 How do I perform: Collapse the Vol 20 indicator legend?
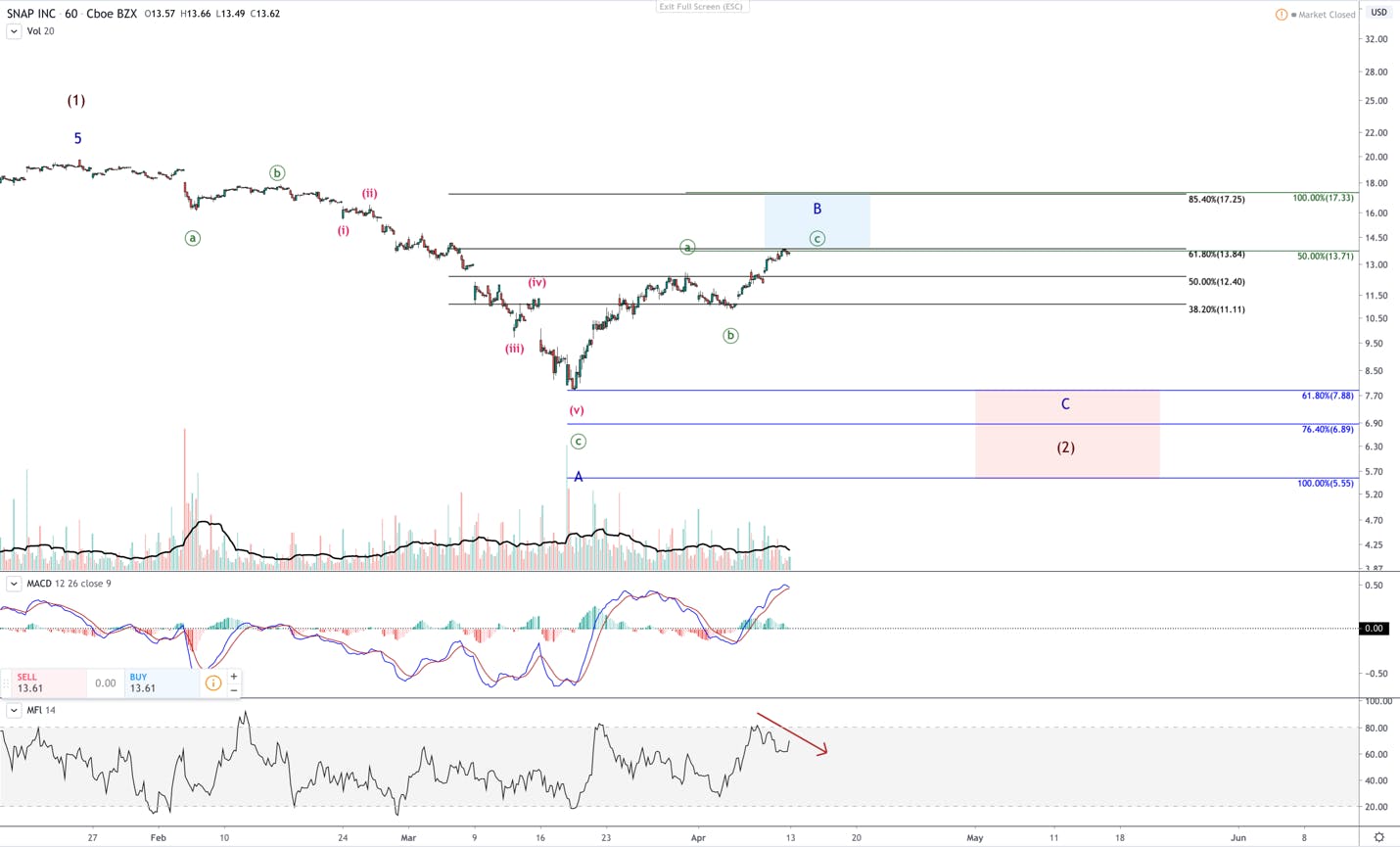pyautogui.click(x=14, y=31)
